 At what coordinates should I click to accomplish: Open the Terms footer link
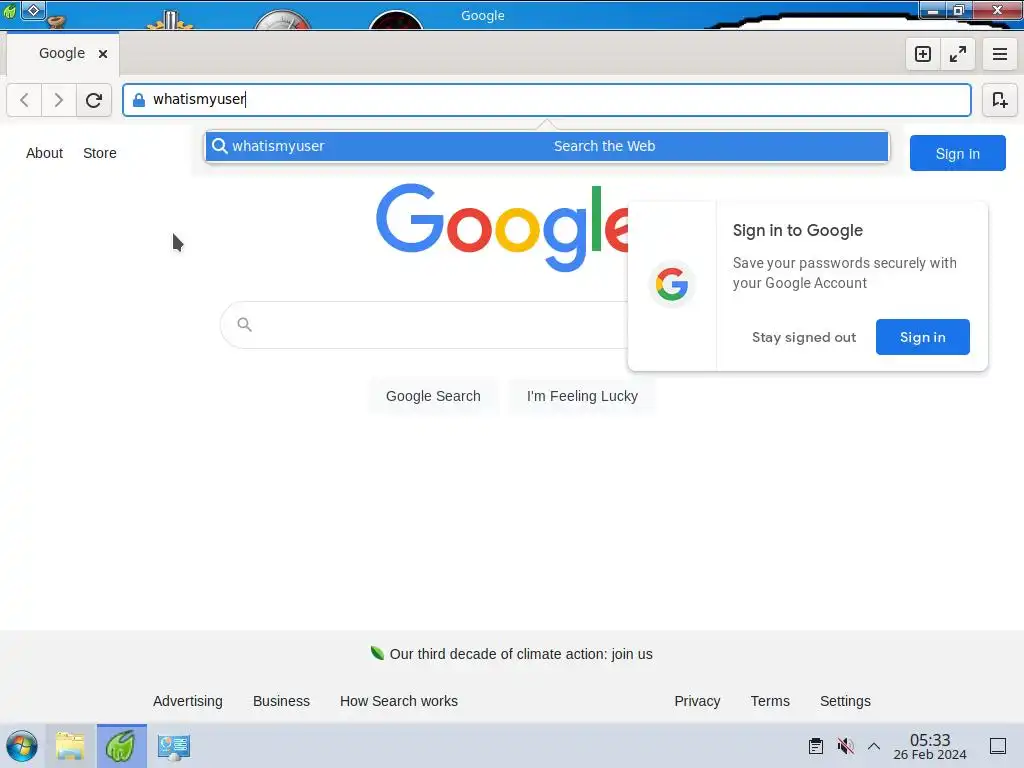pyautogui.click(x=770, y=701)
